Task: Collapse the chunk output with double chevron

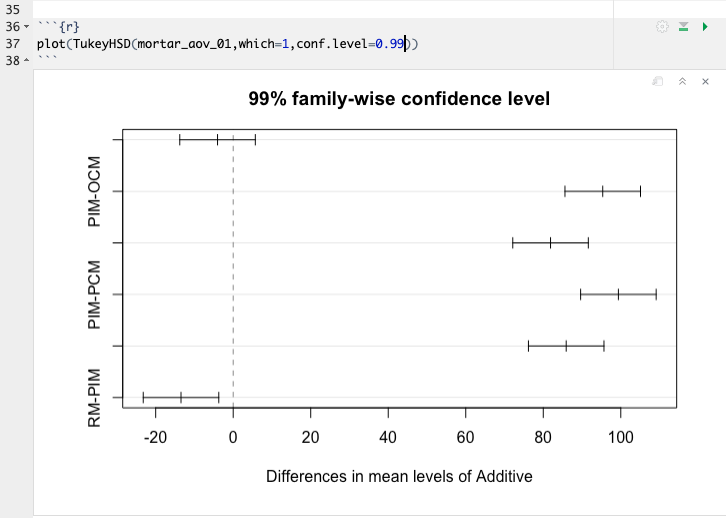Action: pyautogui.click(x=681, y=81)
